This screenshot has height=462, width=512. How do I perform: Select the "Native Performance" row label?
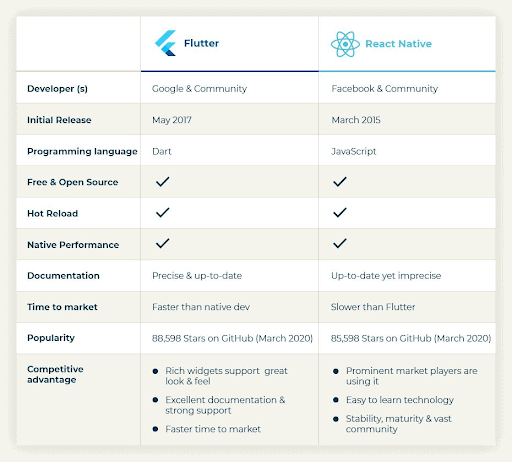pyautogui.click(x=73, y=245)
